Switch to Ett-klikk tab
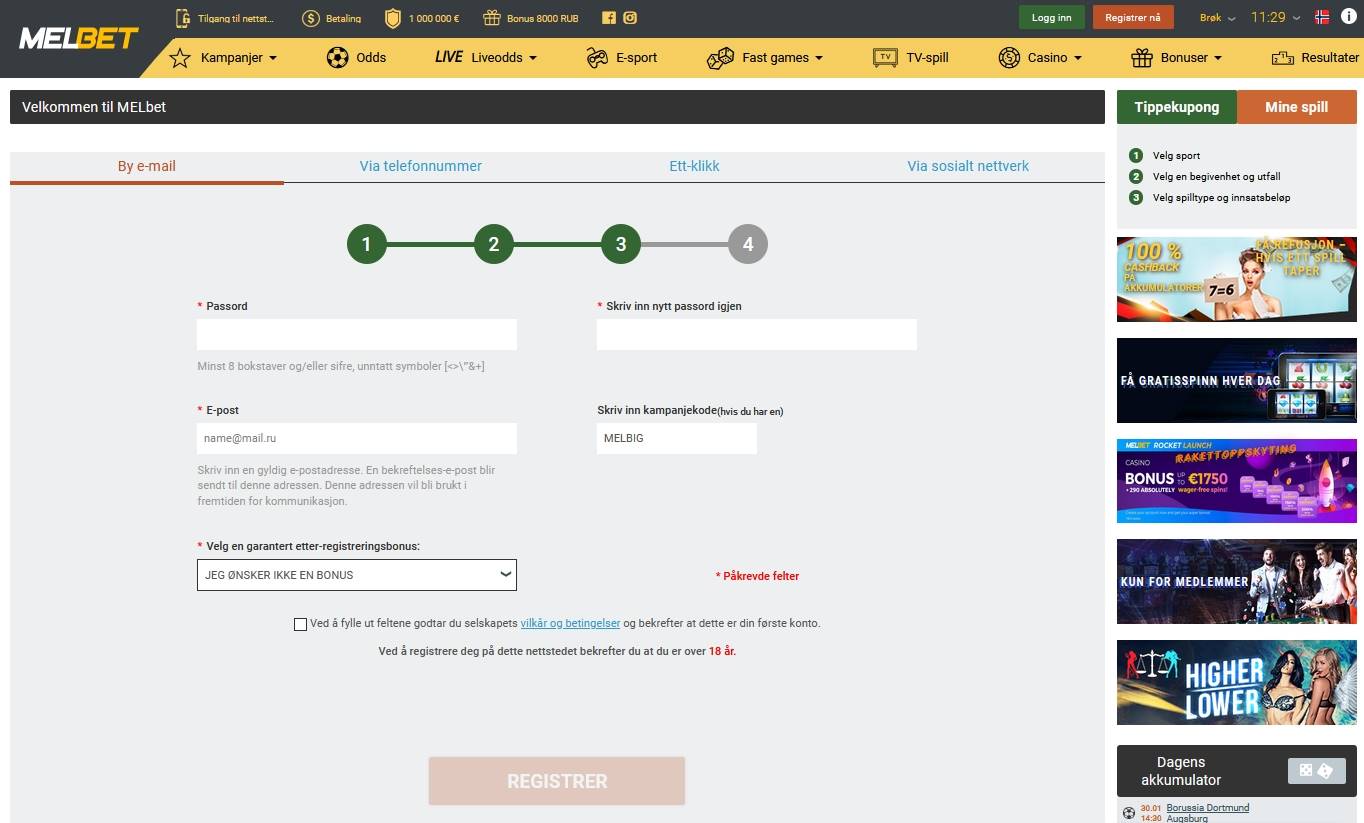 694,167
